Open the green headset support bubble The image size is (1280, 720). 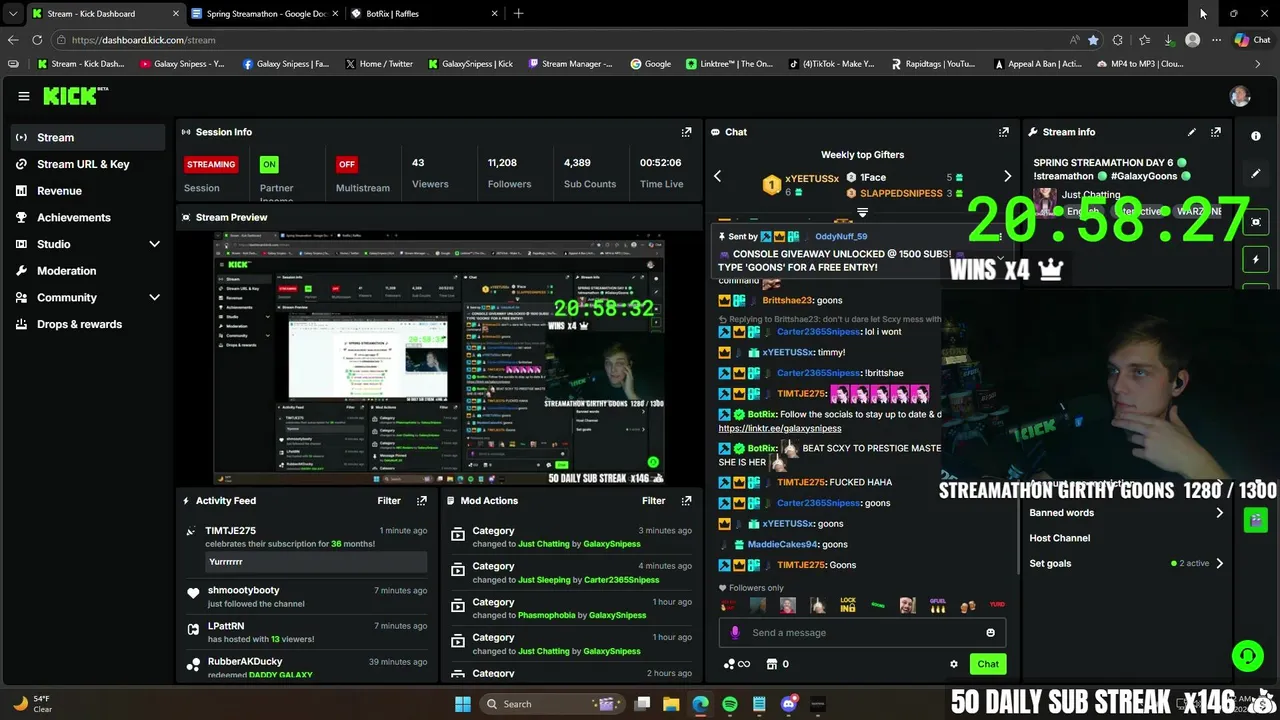point(1247,656)
